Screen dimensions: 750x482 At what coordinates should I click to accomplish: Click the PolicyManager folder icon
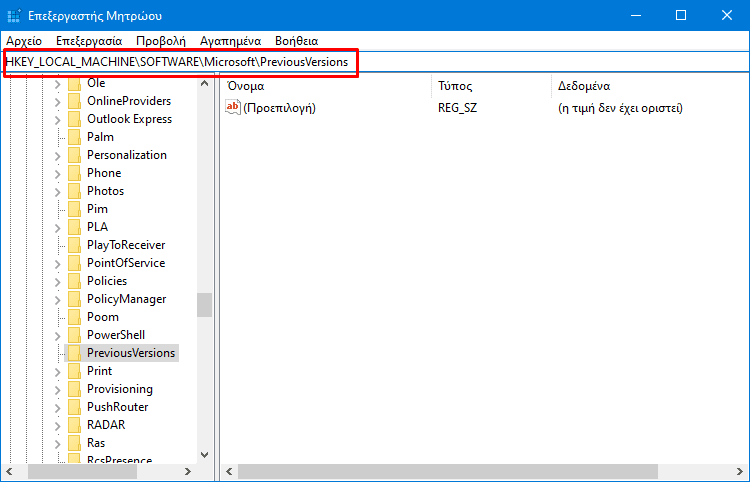(74, 299)
